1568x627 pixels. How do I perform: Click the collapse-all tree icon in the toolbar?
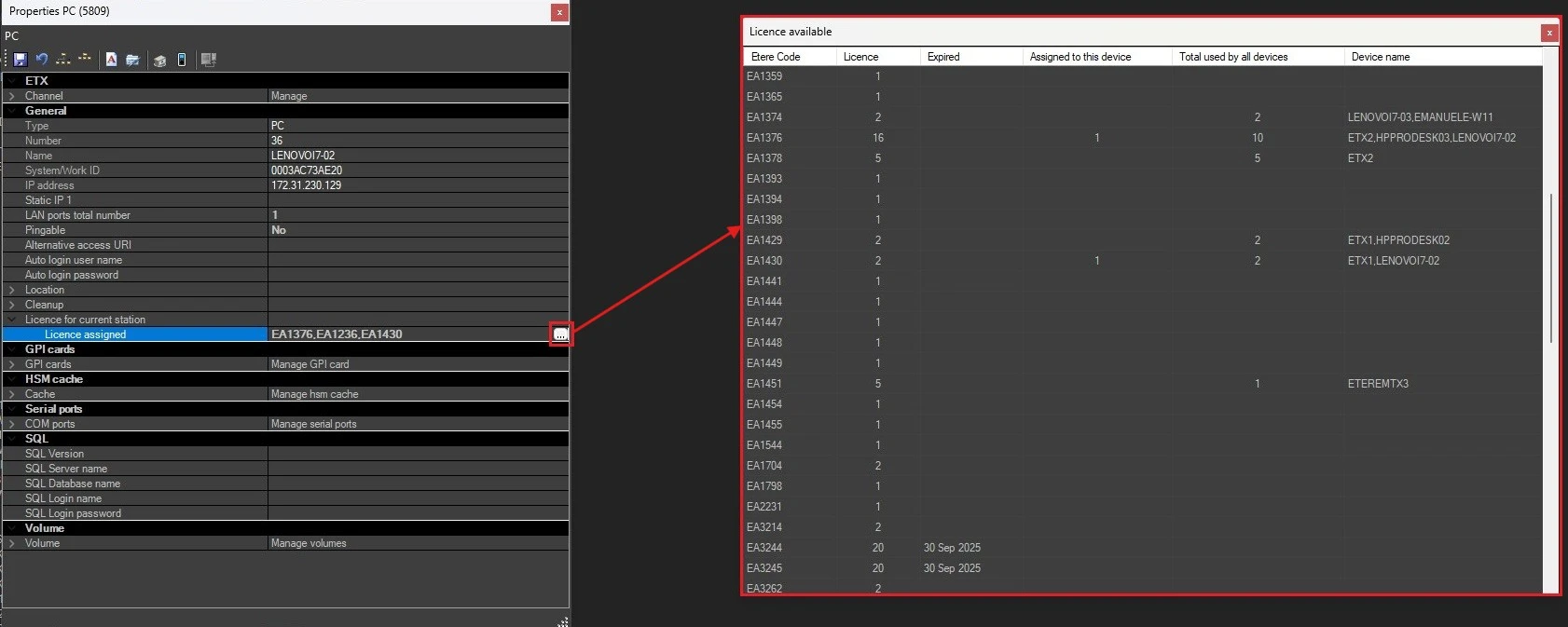pyautogui.click(x=85, y=60)
